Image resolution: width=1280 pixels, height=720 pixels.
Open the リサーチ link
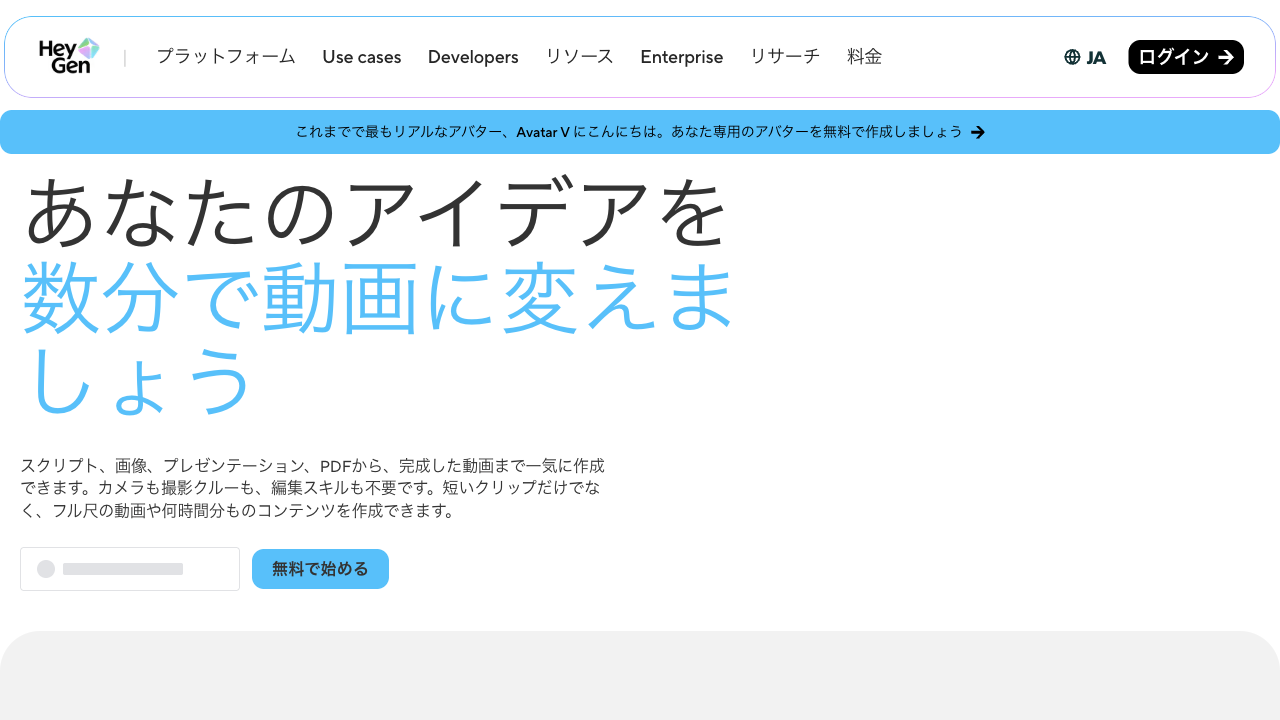785,57
